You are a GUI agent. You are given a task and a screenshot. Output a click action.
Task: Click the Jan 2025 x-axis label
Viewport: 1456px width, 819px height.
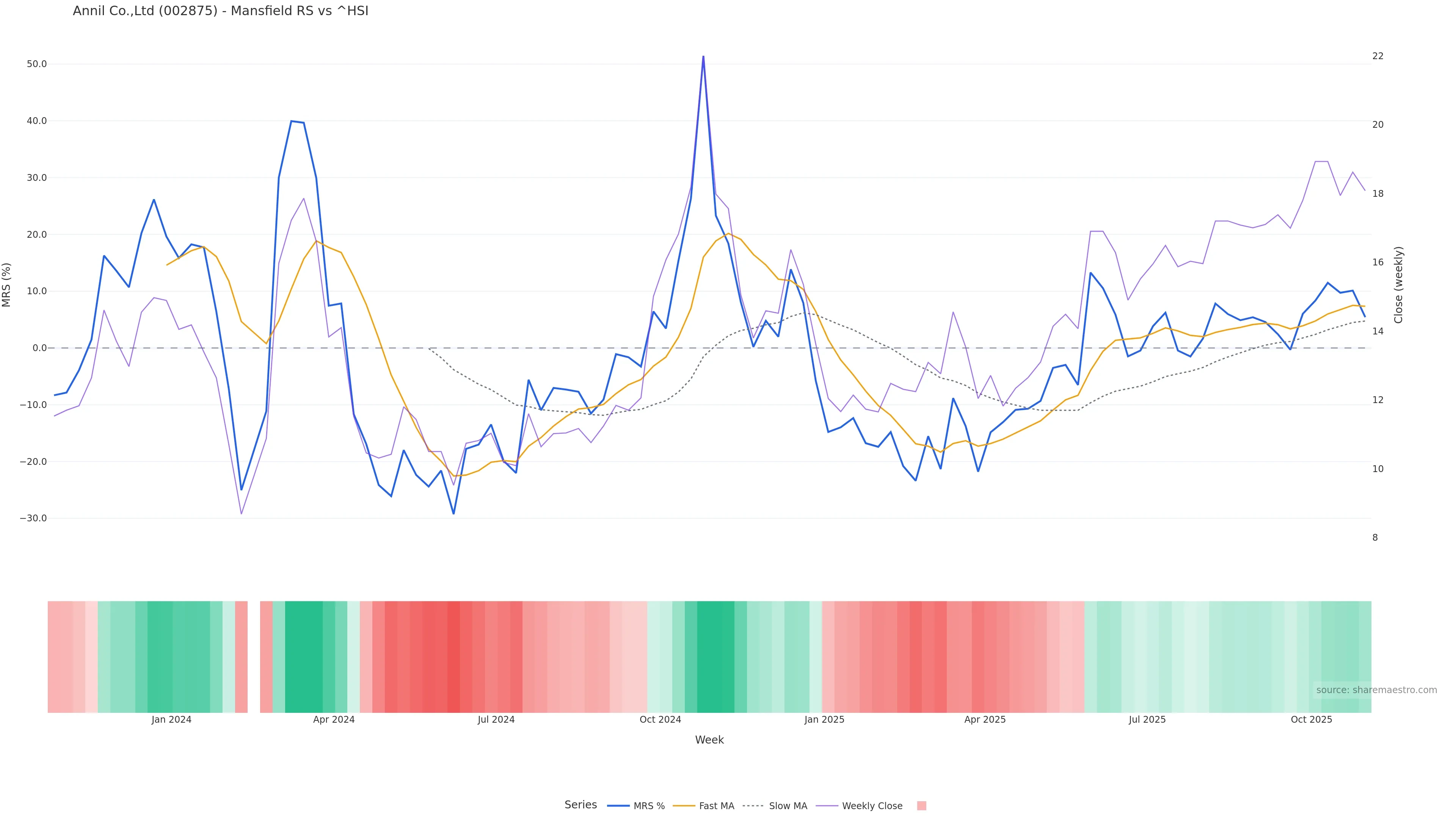click(x=824, y=720)
